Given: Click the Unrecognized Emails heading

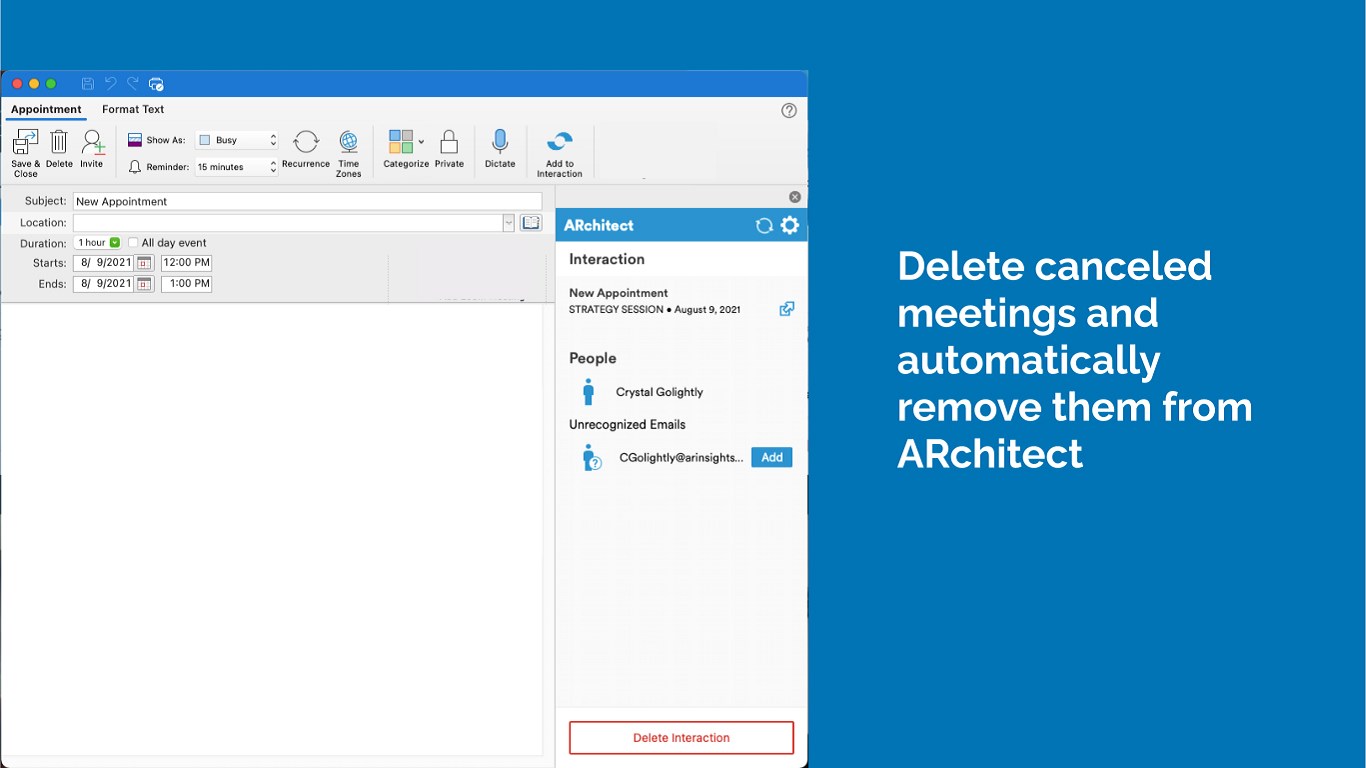Looking at the screenshot, I should (x=627, y=424).
